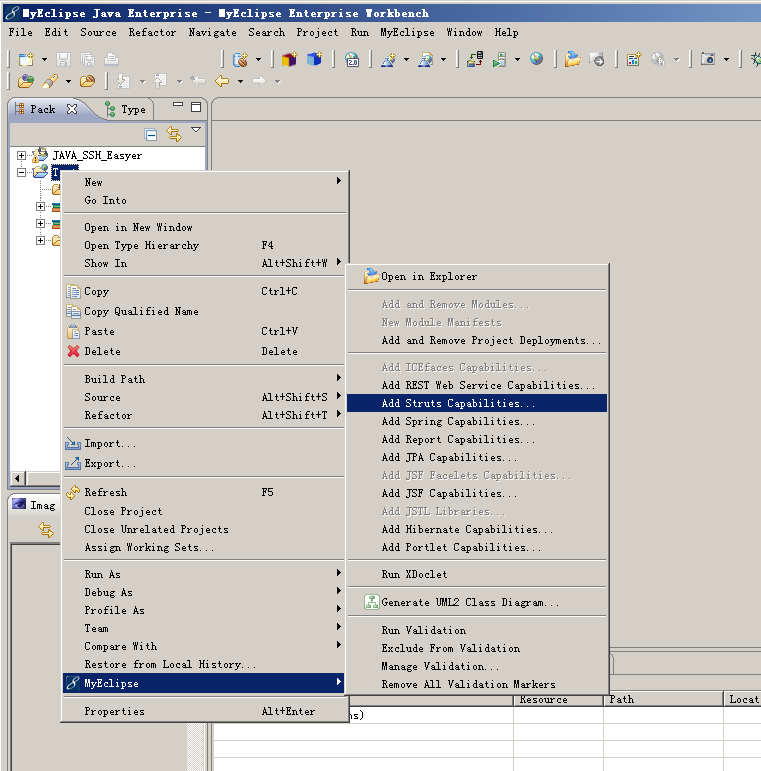Viewport: 761px width, 771px height.
Task: Click Open in Explorer folder icon
Action: [371, 277]
